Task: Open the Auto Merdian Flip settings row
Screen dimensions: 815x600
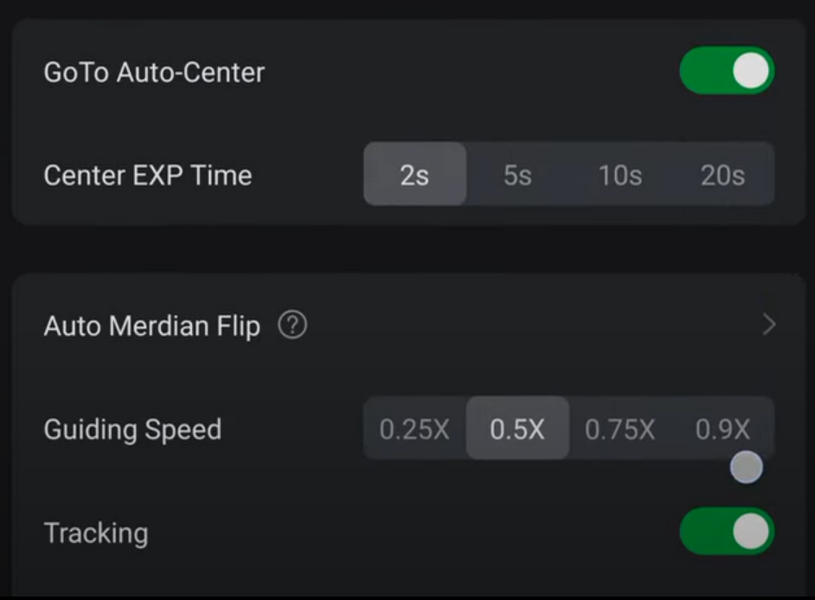Action: click(x=409, y=325)
